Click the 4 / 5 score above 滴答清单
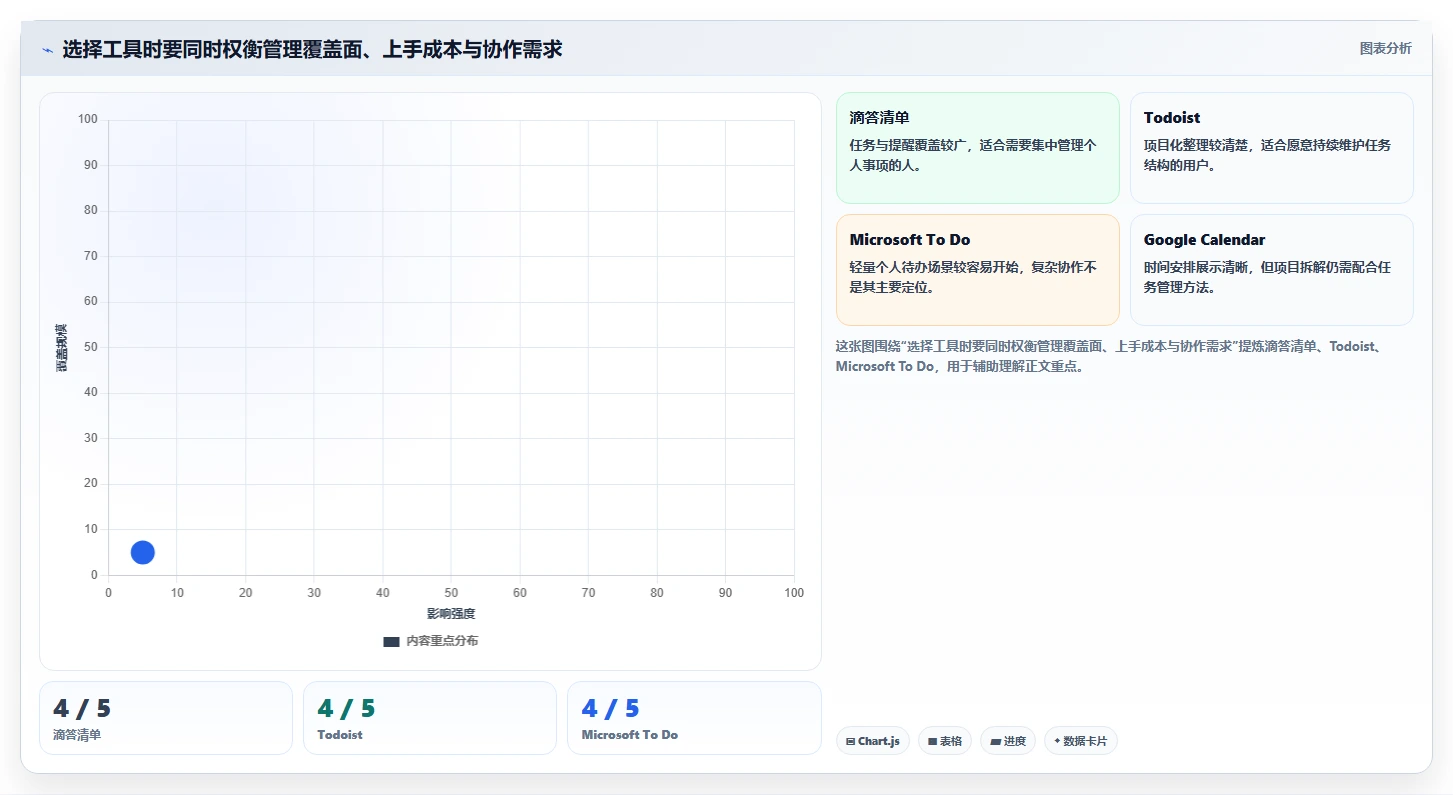The image size is (1453, 795). click(x=82, y=709)
